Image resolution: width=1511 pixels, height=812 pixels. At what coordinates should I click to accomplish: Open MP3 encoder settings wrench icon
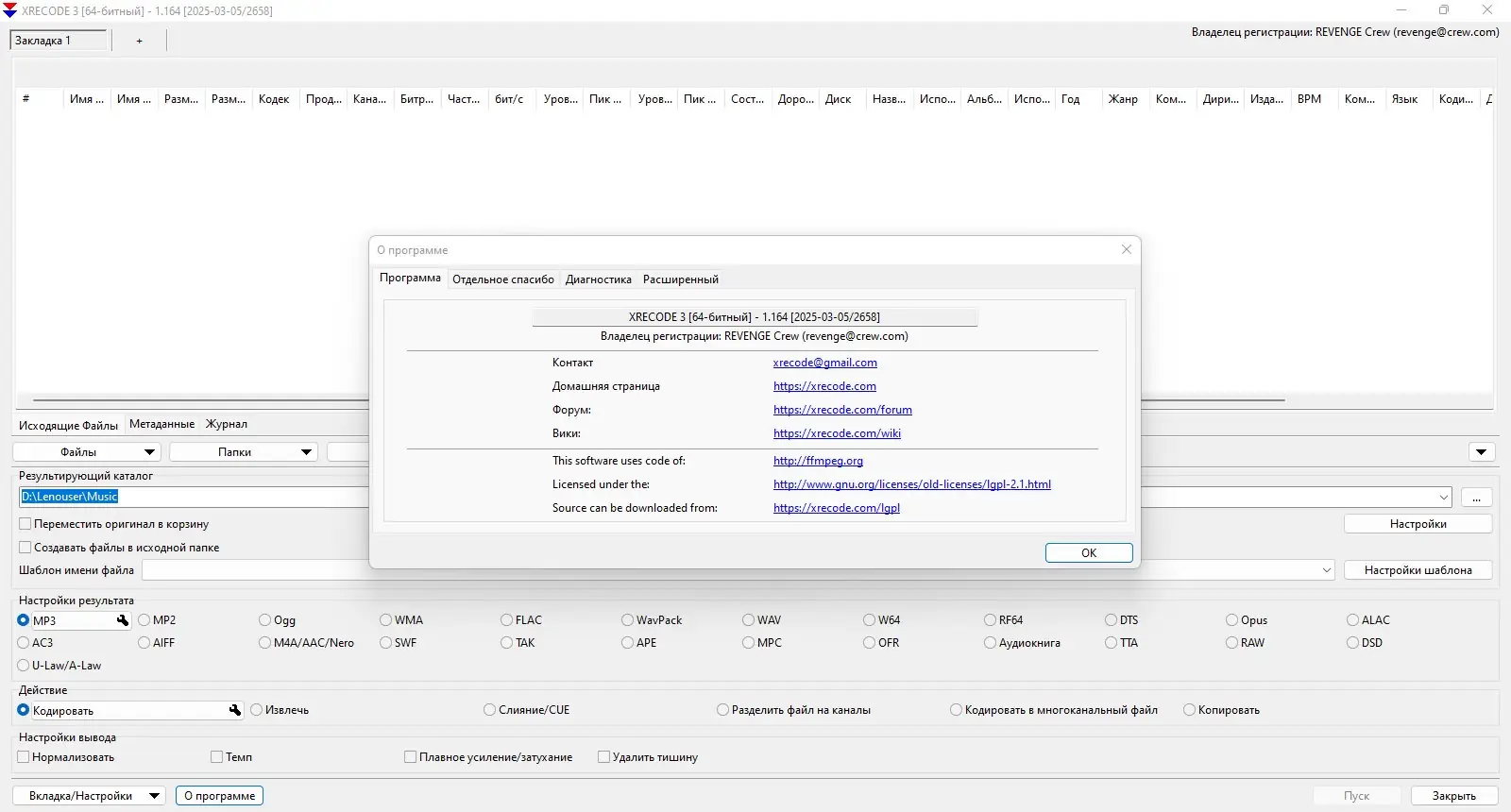click(x=123, y=620)
